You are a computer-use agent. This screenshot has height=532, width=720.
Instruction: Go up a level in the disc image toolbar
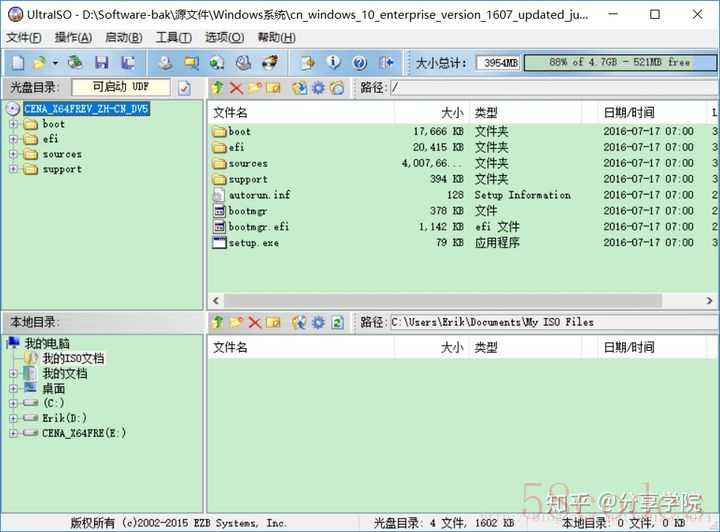tap(218, 87)
